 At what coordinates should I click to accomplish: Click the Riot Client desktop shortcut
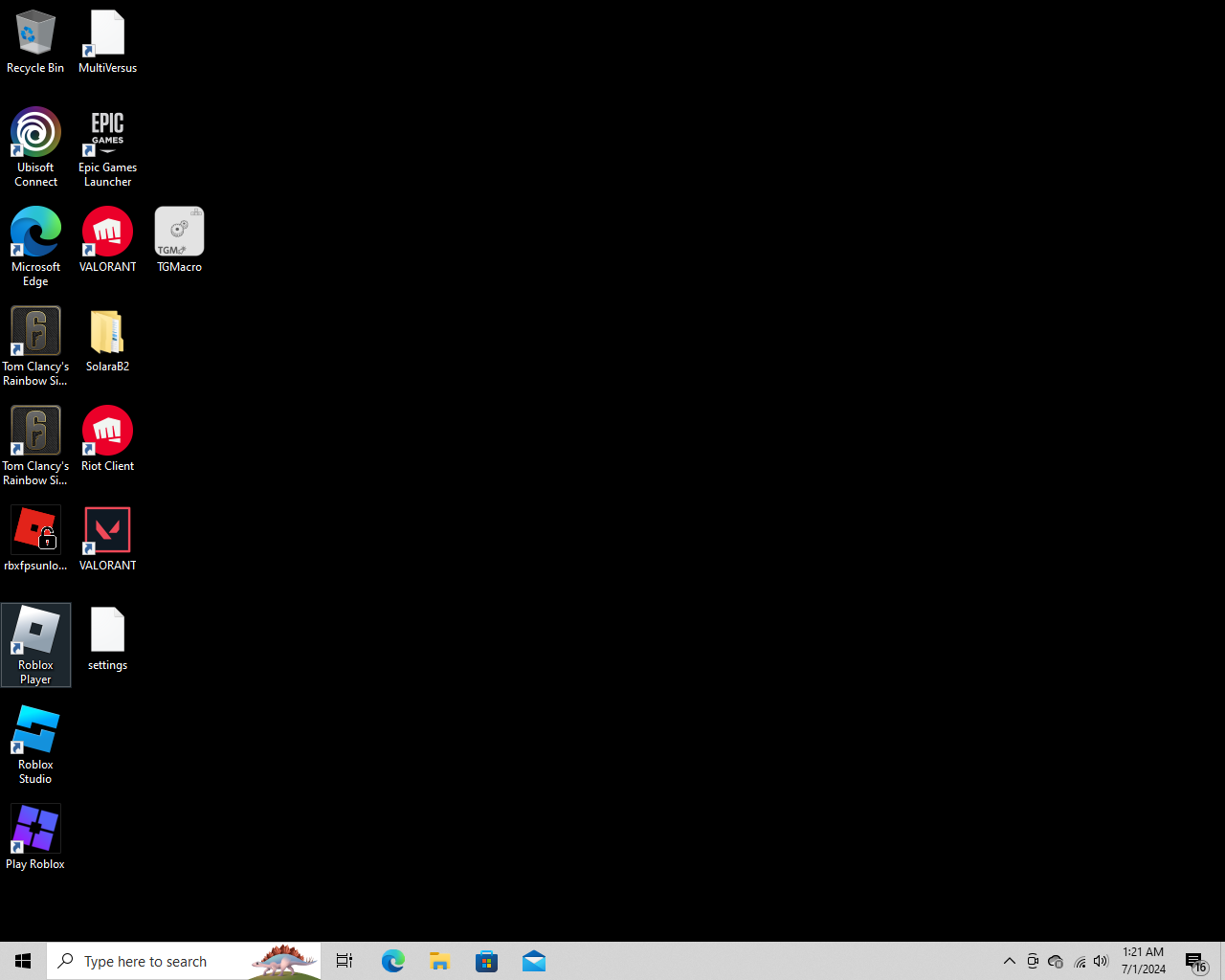107,439
